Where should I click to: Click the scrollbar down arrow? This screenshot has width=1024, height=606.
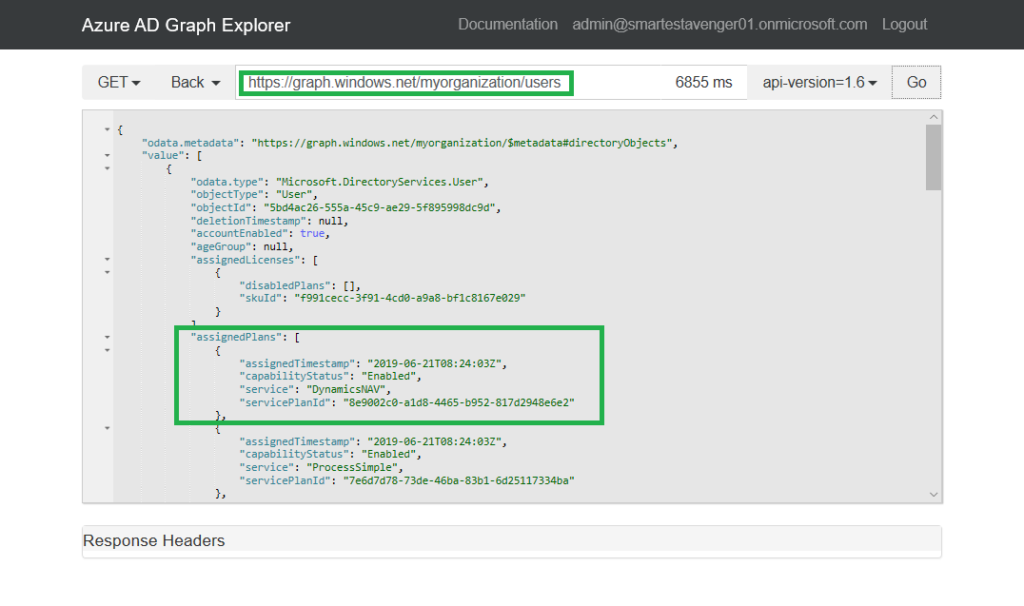(x=933, y=493)
